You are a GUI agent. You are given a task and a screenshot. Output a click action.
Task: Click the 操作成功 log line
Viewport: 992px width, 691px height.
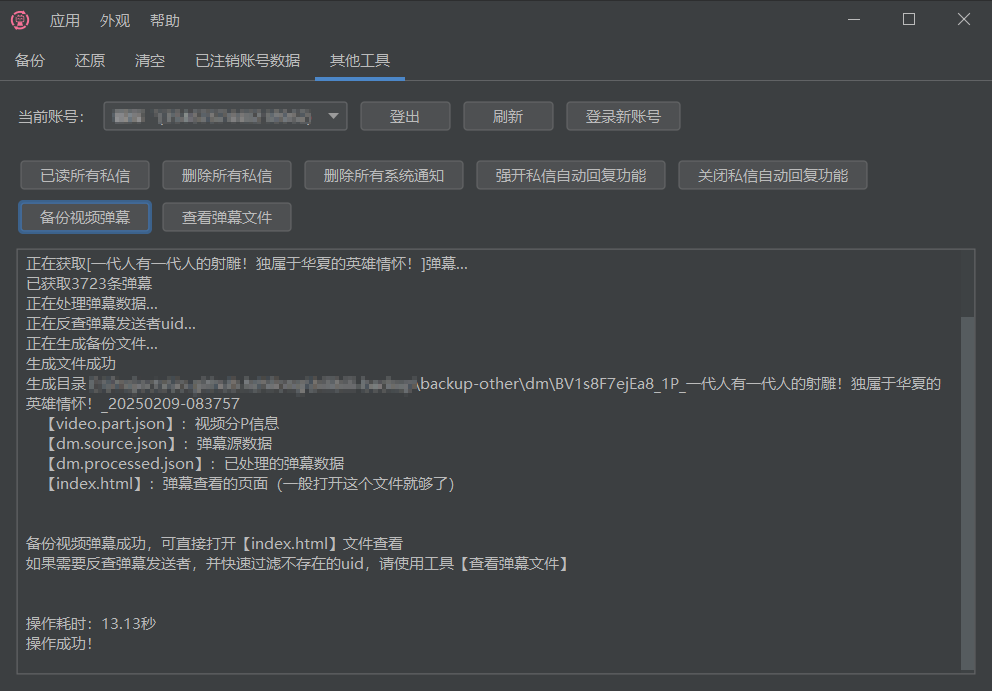[59, 644]
